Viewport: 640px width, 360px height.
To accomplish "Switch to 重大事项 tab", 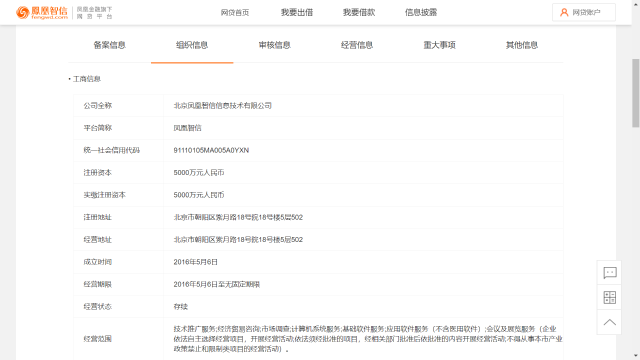I will click(439, 45).
